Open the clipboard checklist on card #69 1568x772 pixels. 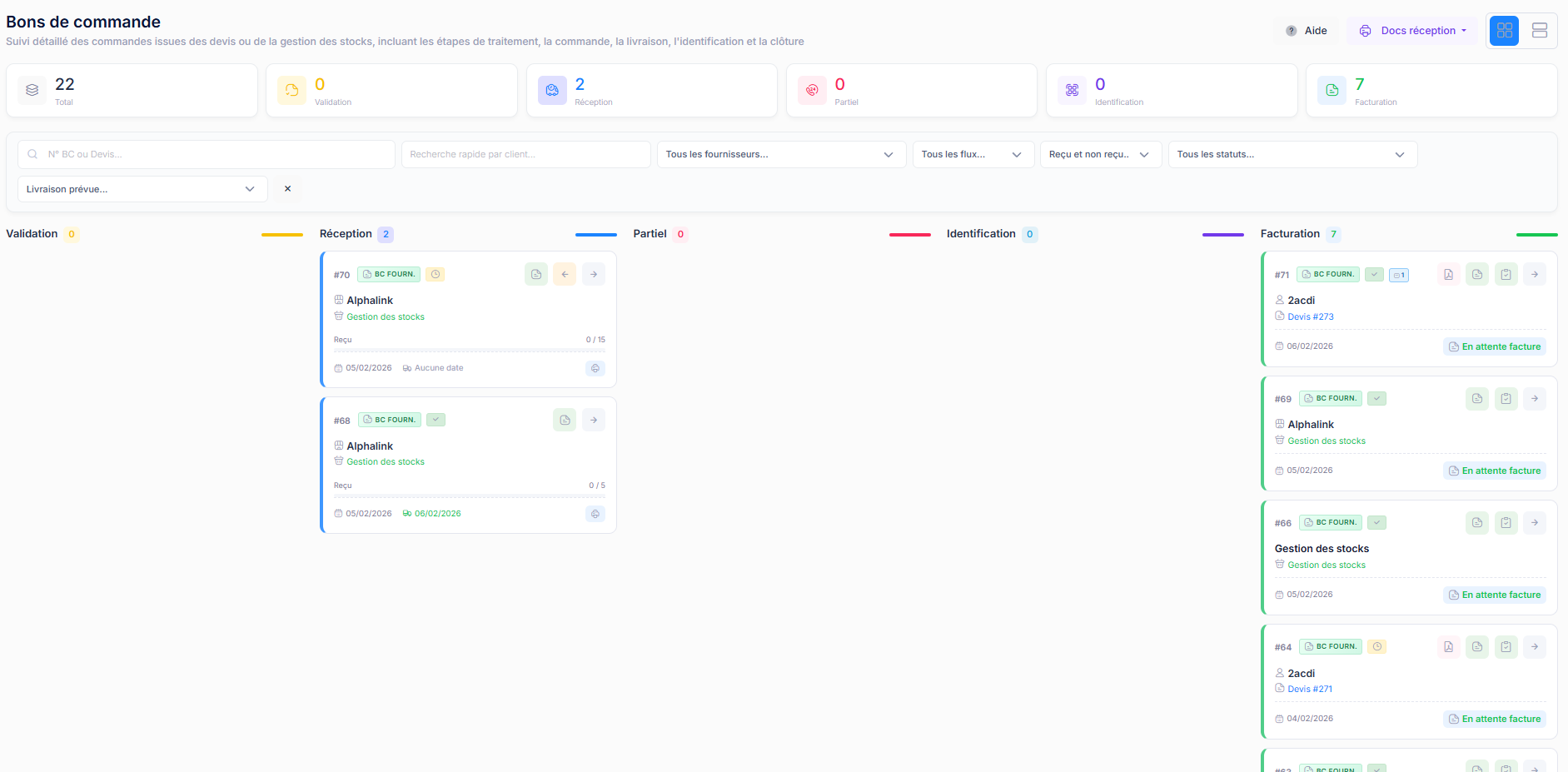pos(1506,399)
